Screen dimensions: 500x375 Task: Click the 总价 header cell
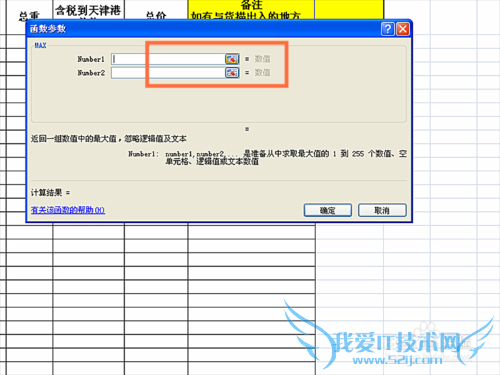pyautogui.click(x=156, y=10)
